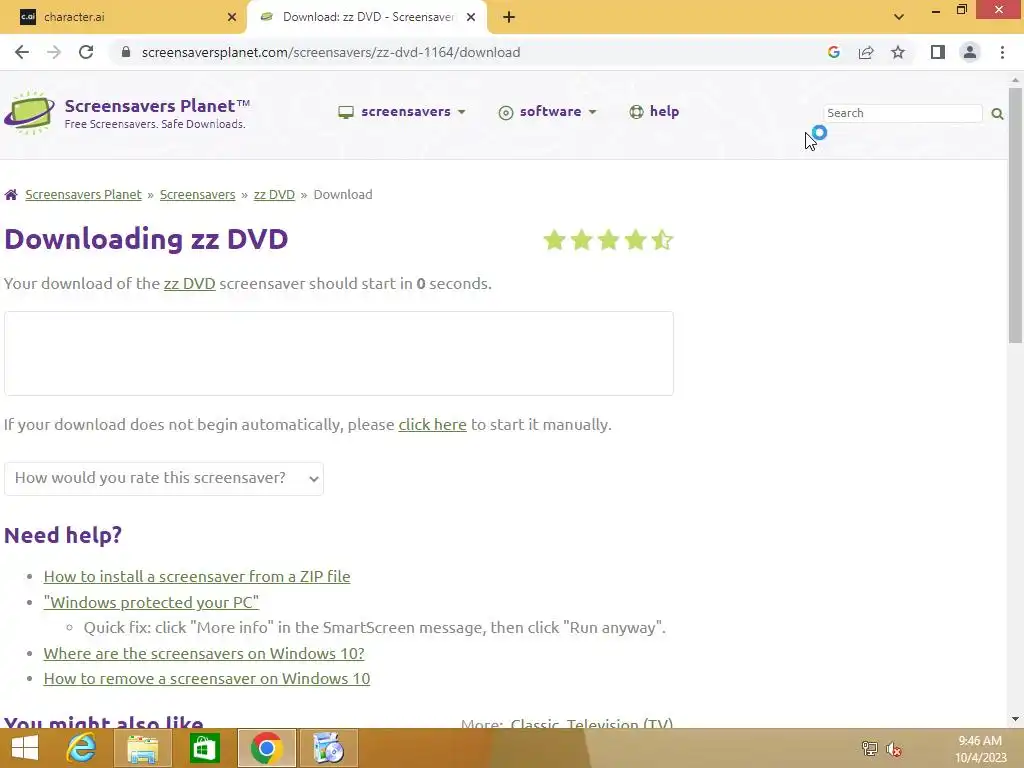The width and height of the screenshot is (1024, 768).
Task: Click the address bar URL
Action: (330, 52)
